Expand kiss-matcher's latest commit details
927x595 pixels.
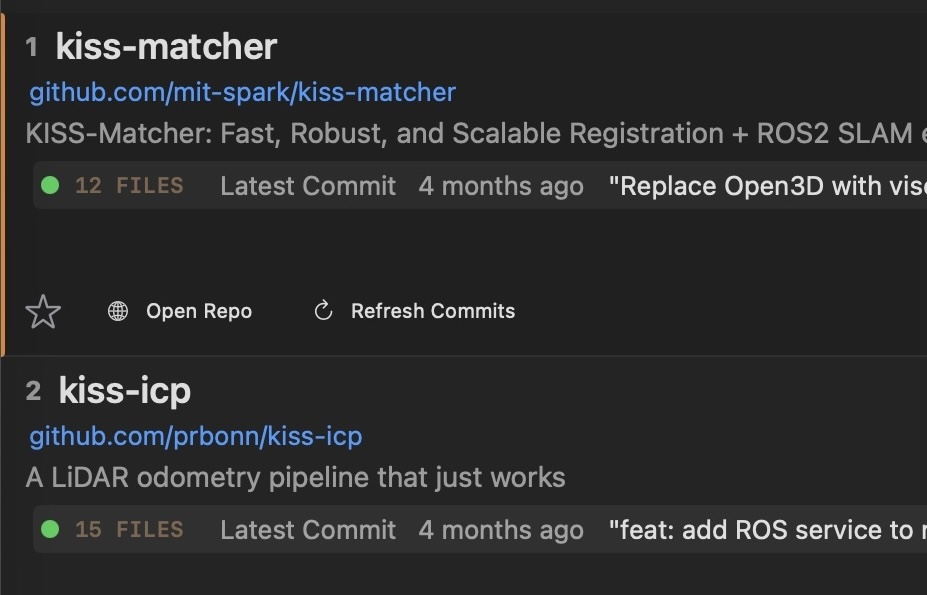pos(307,185)
